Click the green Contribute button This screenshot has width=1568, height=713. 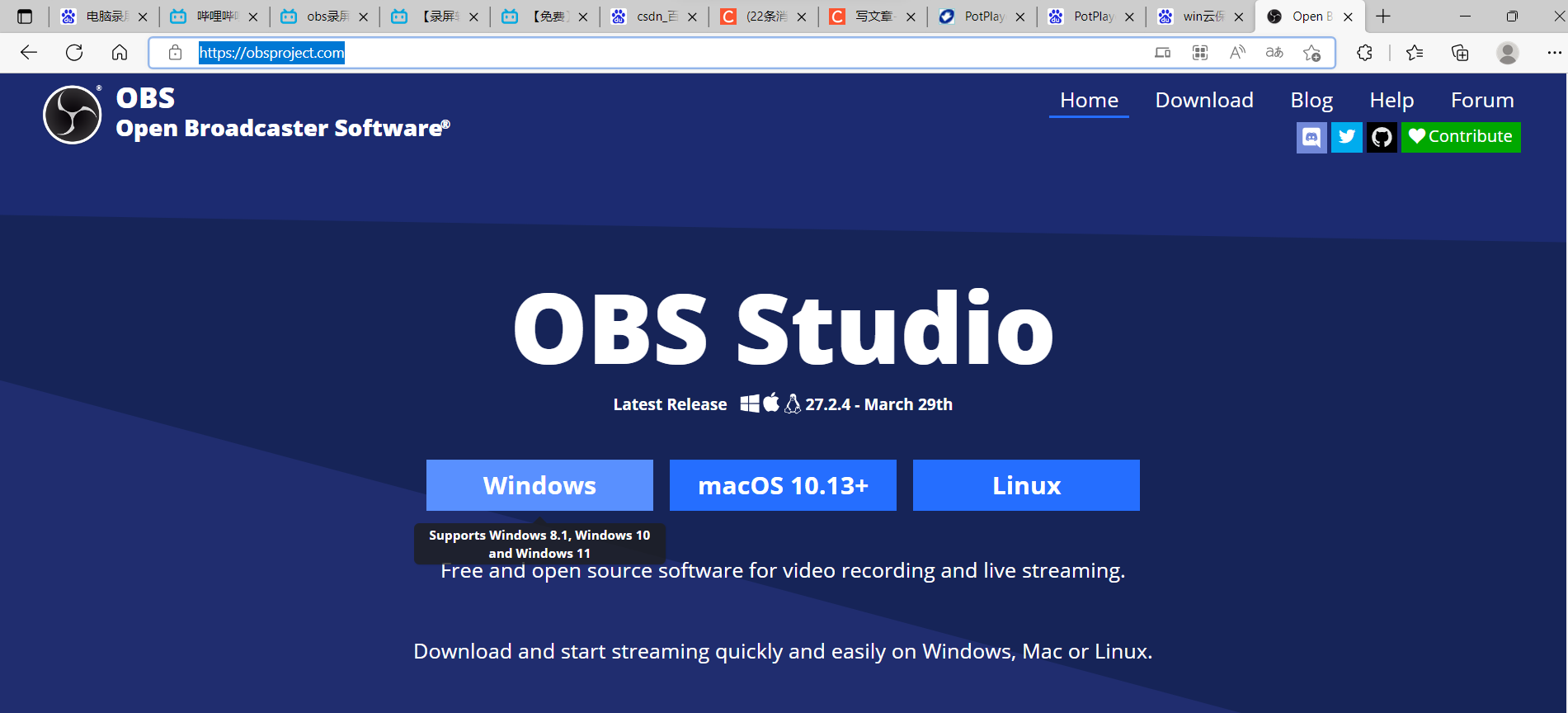click(1461, 137)
